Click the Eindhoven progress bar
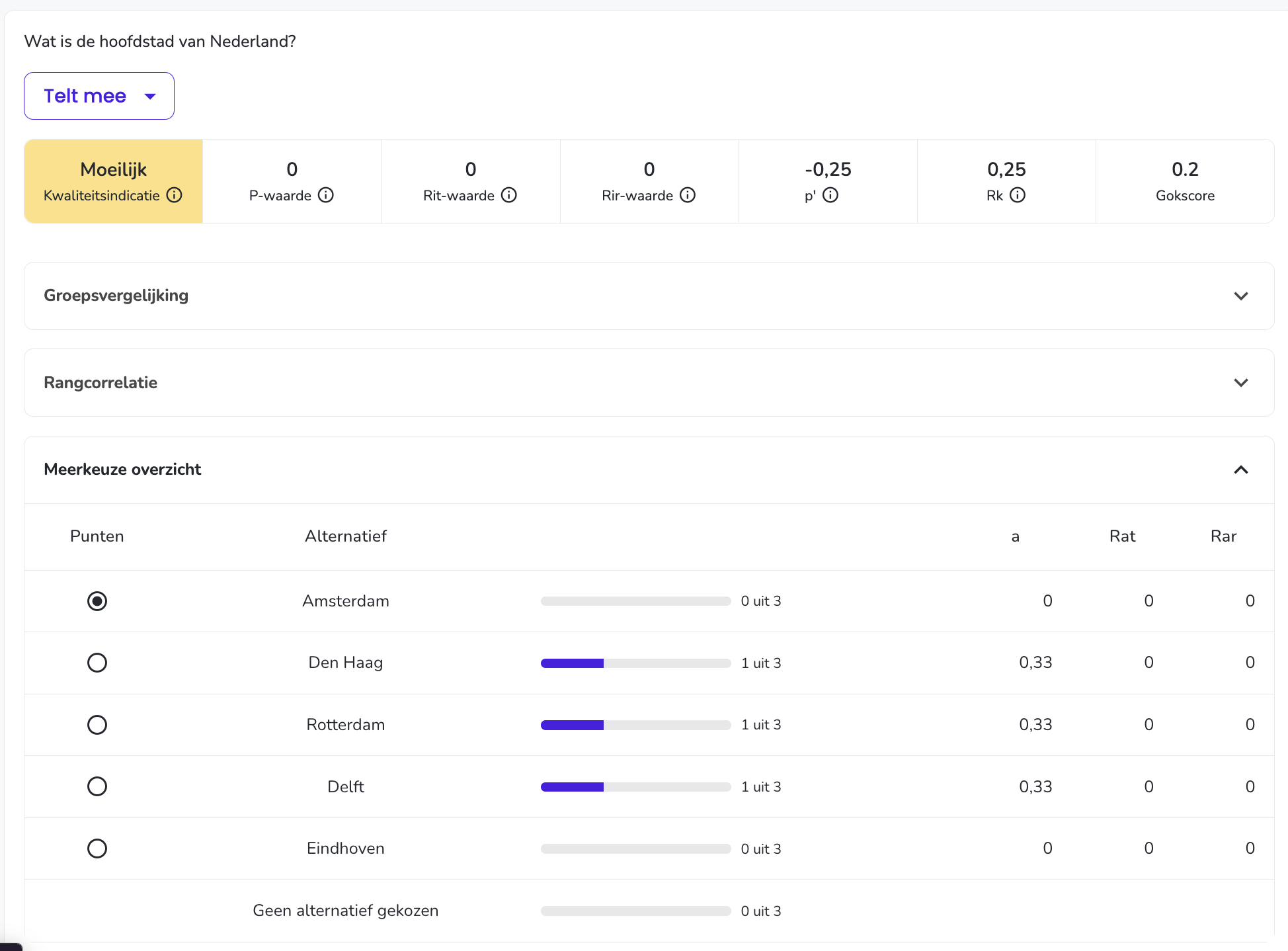The image size is (1288, 951). [635, 849]
